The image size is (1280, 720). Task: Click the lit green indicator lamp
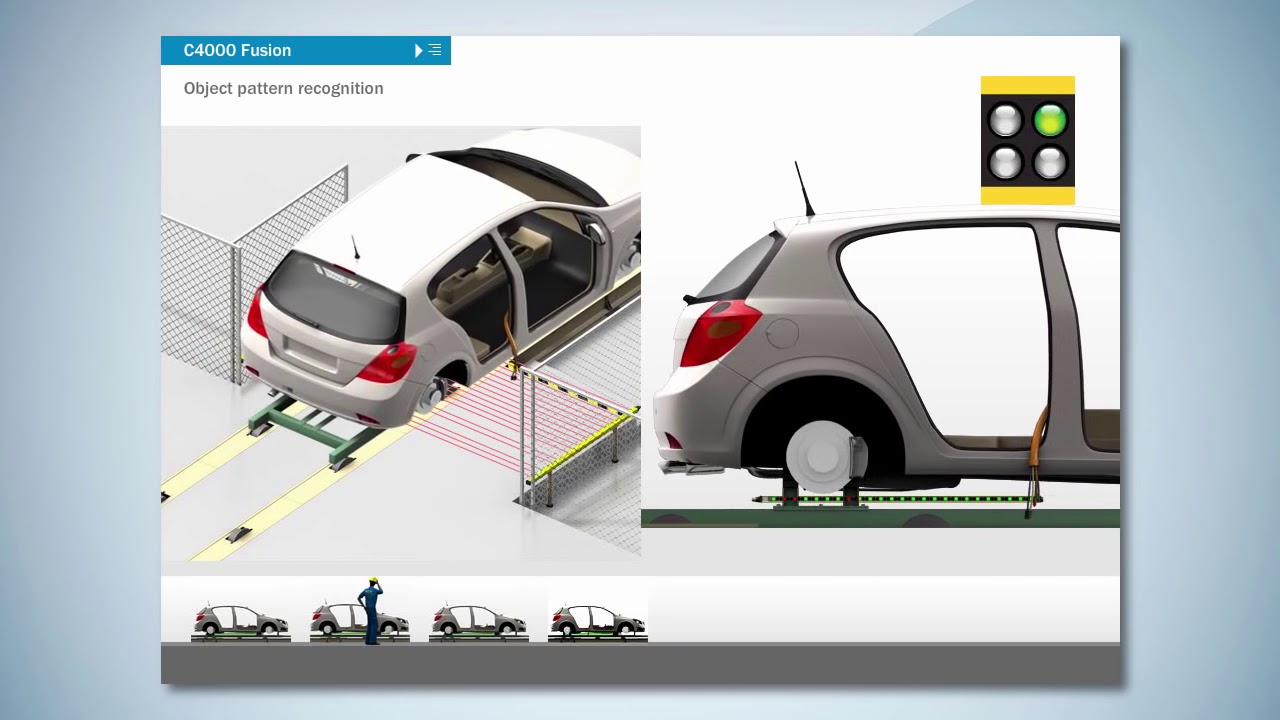click(1050, 120)
